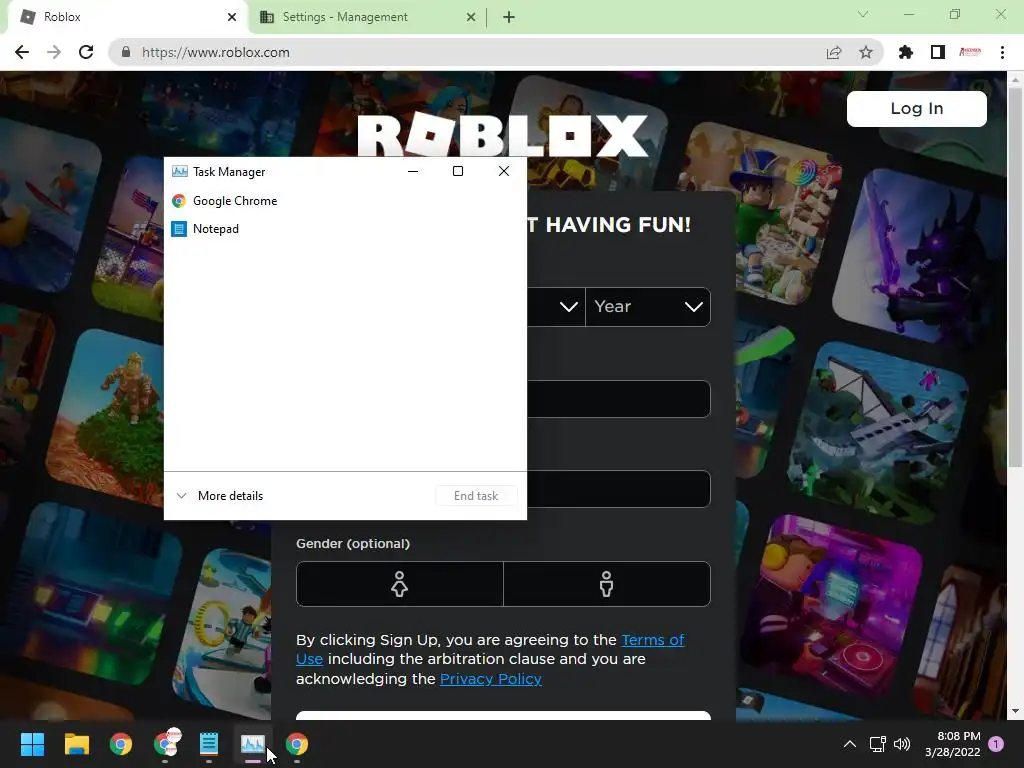The image size is (1024, 768).
Task: Click End task in Task Manager
Action: coord(476,496)
